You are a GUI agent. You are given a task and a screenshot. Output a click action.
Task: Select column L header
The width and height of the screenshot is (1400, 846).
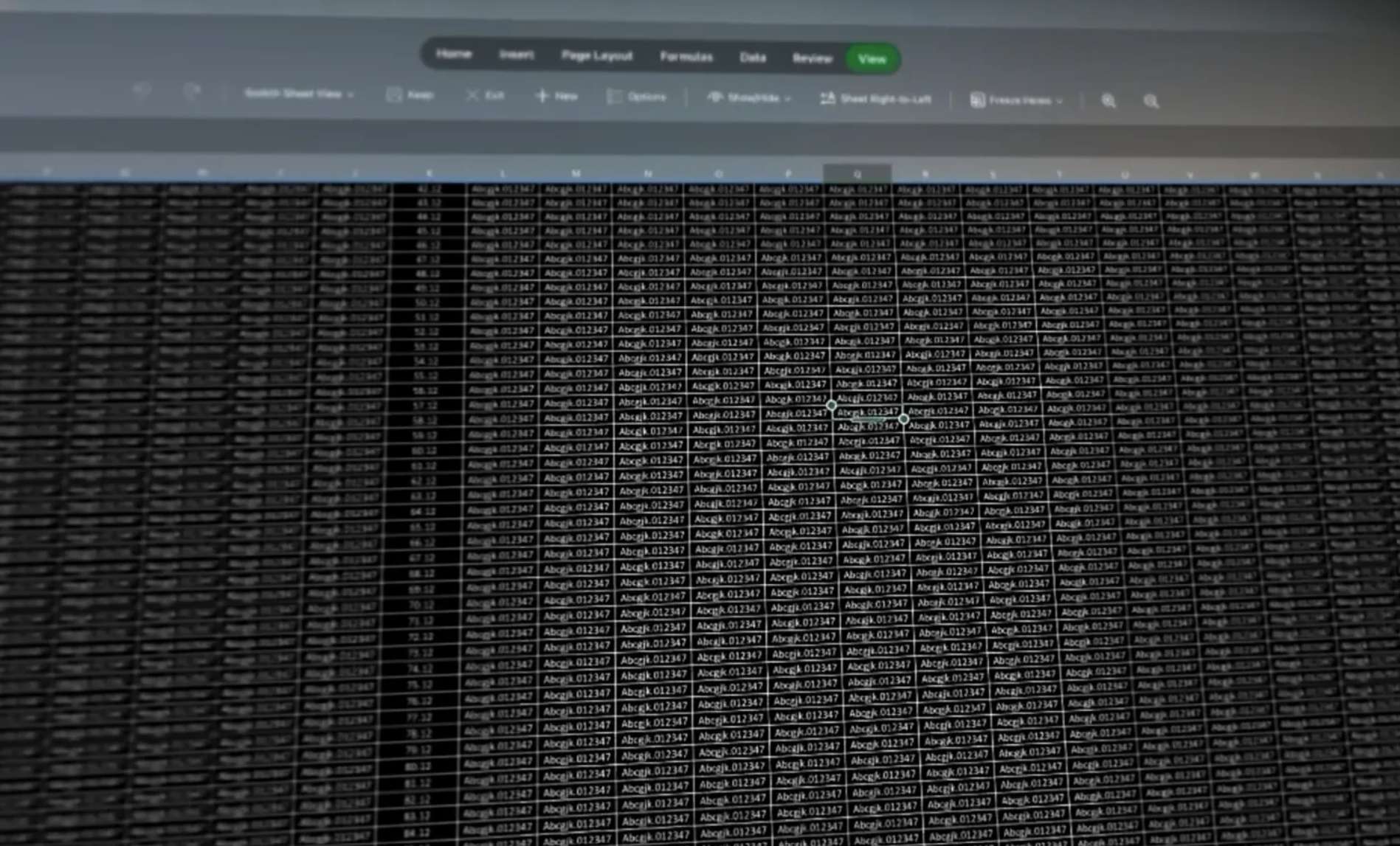(x=502, y=173)
